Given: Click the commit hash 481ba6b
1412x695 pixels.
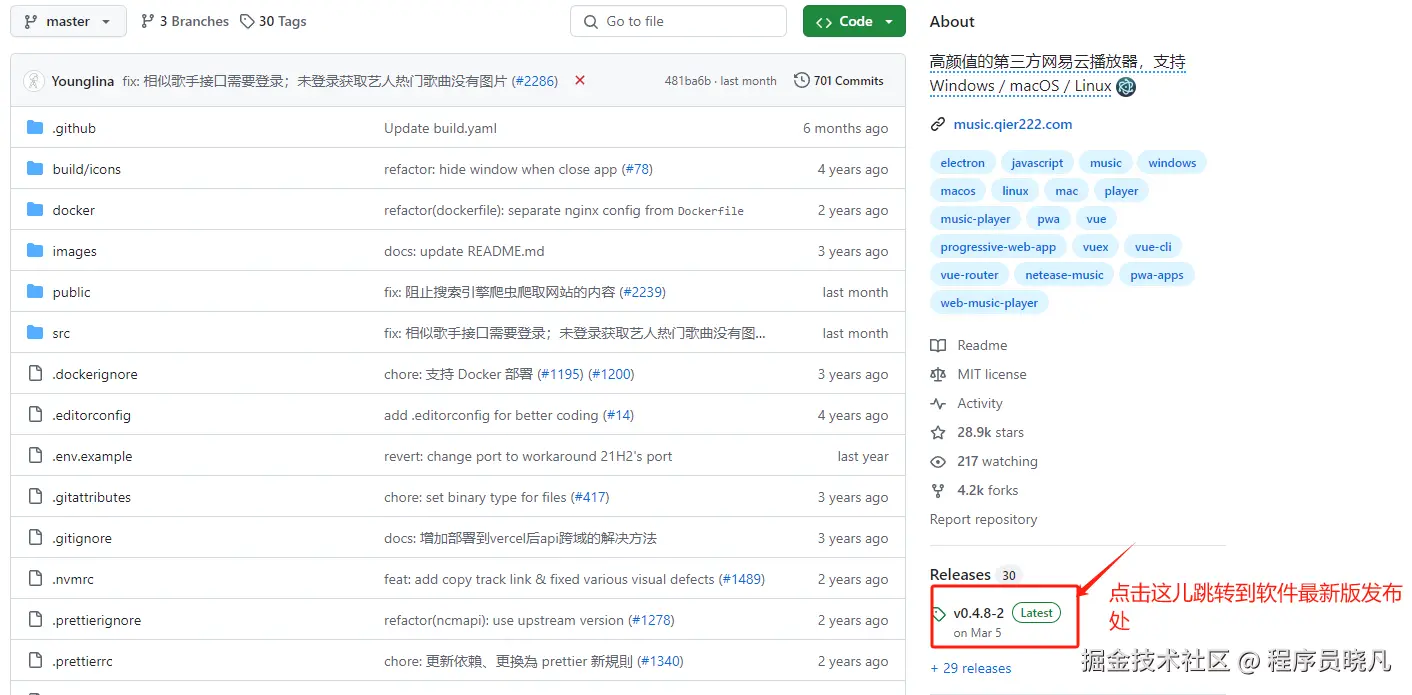Looking at the screenshot, I should point(688,80).
